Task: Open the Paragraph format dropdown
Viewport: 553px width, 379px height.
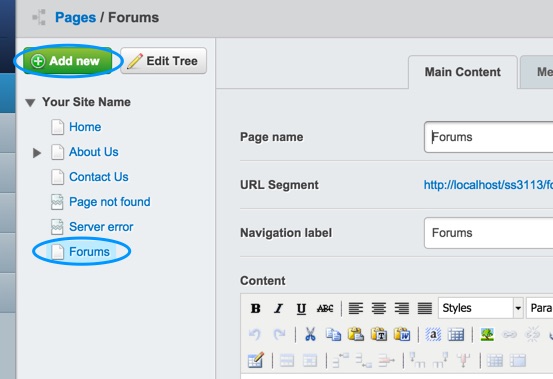Action: click(540, 308)
